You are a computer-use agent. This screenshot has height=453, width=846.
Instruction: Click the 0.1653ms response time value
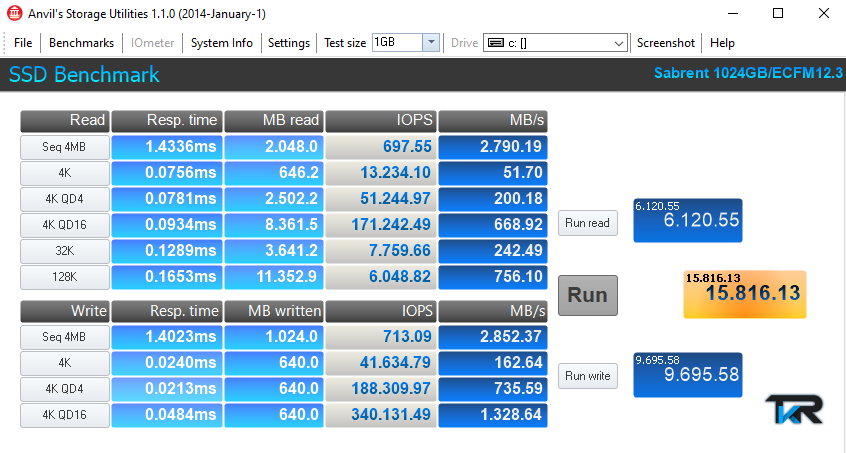[x=167, y=277]
